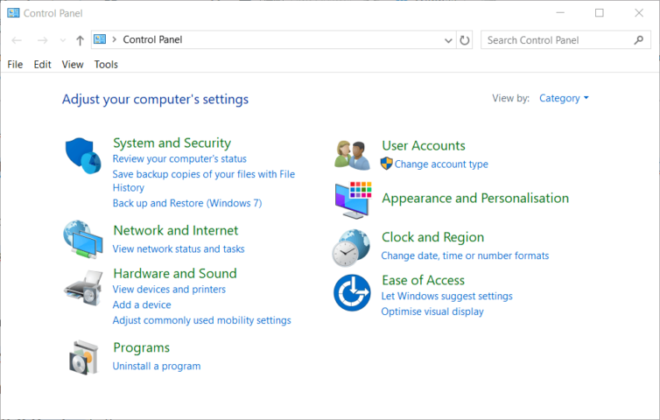Viewport: 660px width, 420px height.
Task: Expand the address bar history dropdown
Action: (448, 40)
